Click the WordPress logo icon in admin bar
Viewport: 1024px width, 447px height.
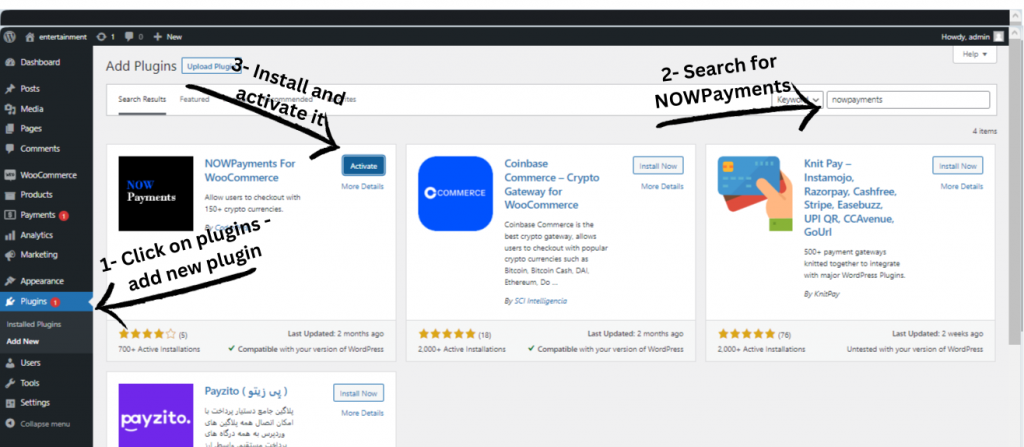click(9, 37)
